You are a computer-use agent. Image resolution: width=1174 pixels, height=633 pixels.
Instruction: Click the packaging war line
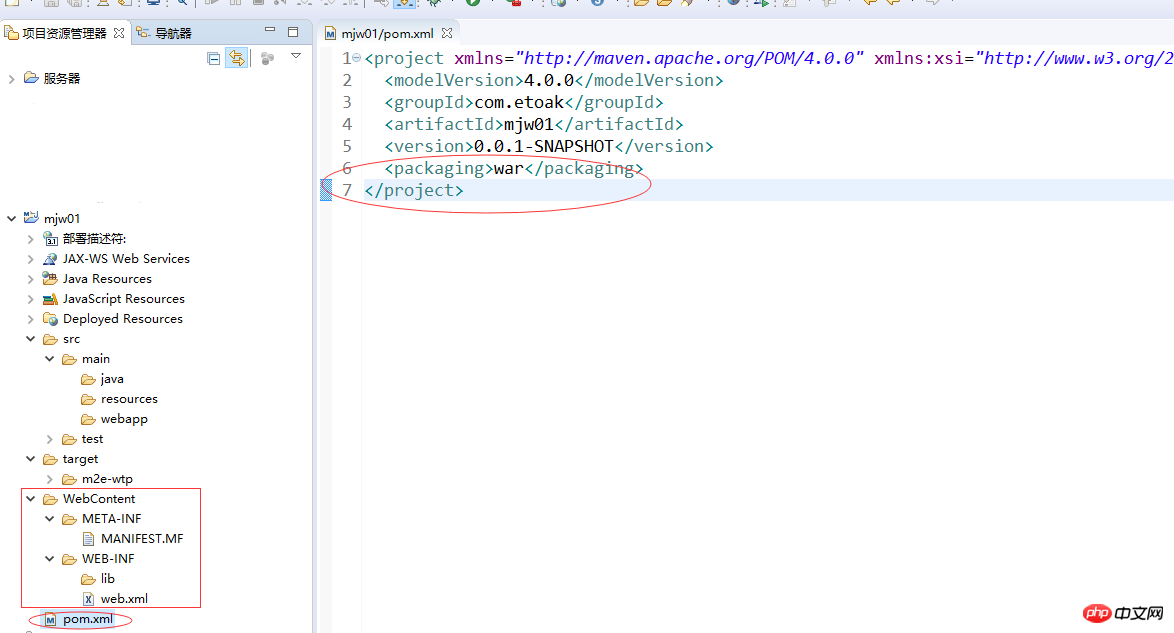coord(514,169)
